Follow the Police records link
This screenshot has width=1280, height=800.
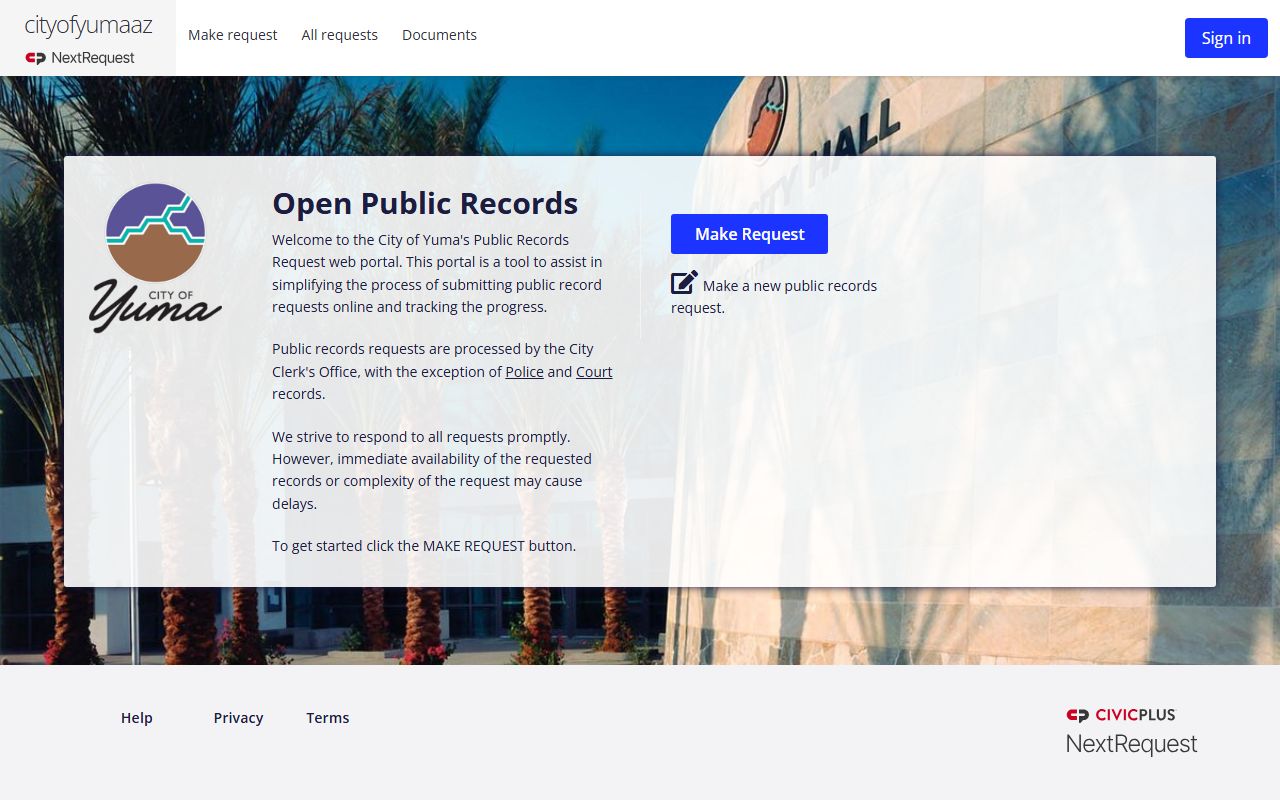[524, 372]
